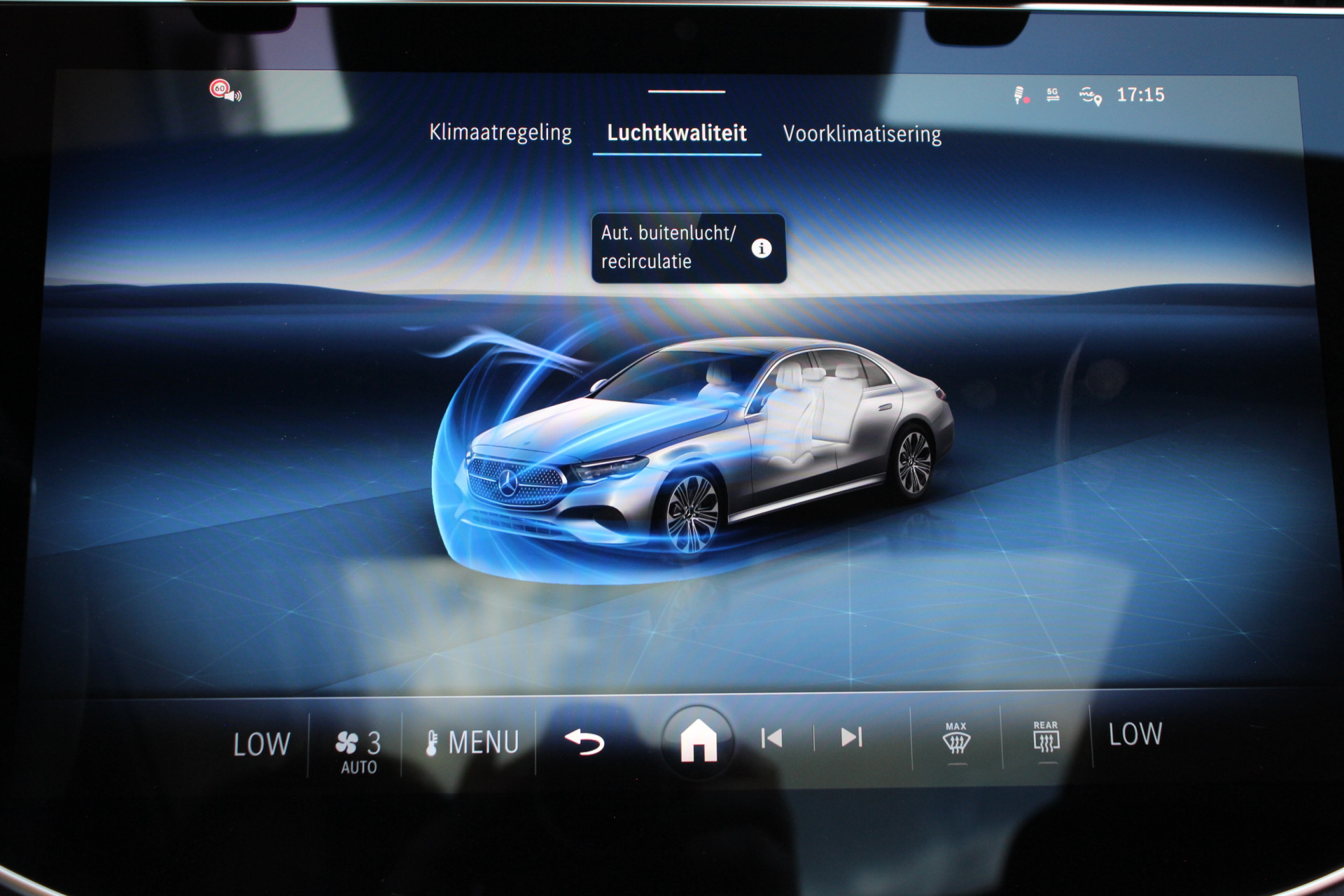
Task: Select the Luchtkwaliteit tab
Action: [x=676, y=132]
